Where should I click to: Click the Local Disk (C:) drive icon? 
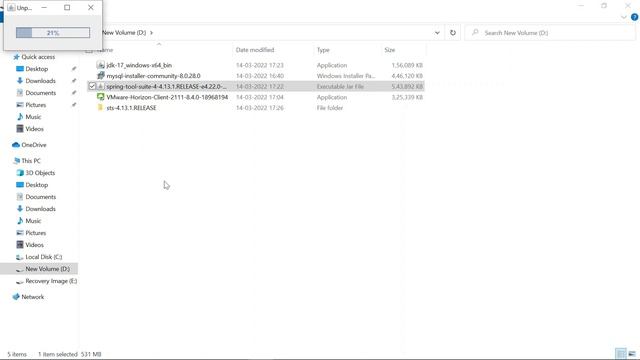(x=20, y=257)
